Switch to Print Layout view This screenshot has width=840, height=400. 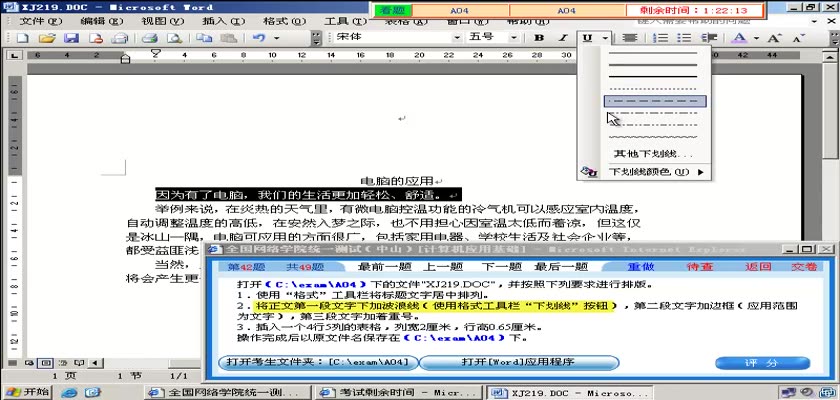click(x=47, y=363)
